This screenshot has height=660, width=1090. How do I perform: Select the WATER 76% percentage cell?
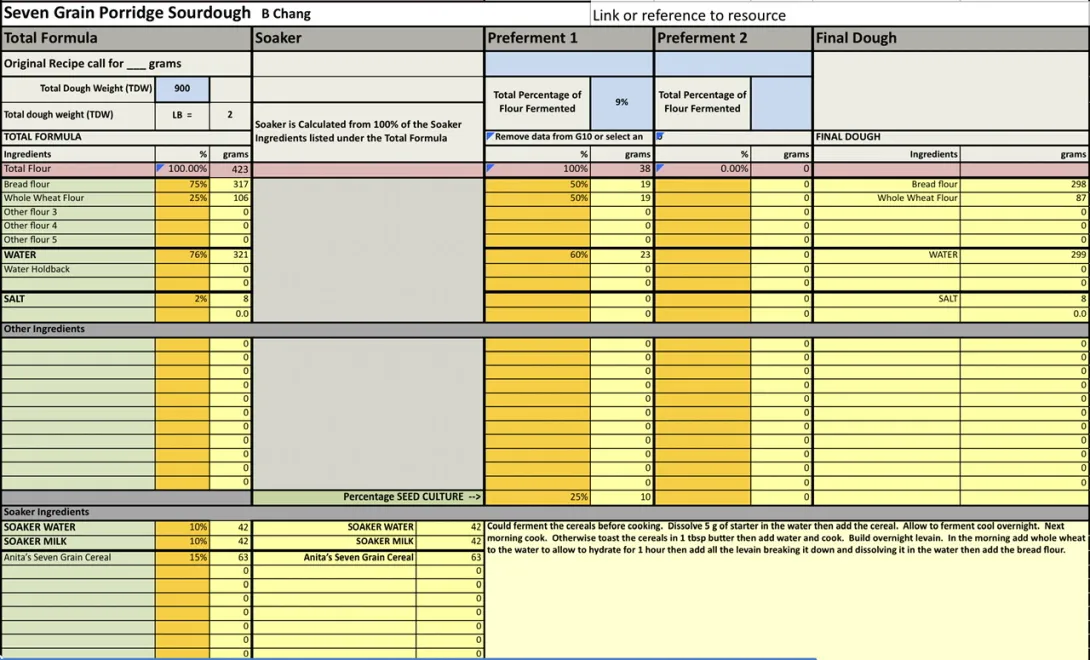[x=182, y=255]
